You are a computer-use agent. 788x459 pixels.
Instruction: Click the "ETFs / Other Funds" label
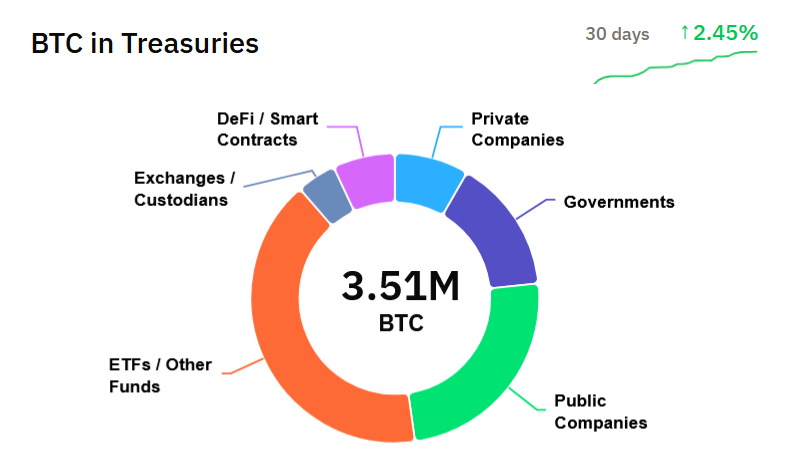(x=160, y=375)
